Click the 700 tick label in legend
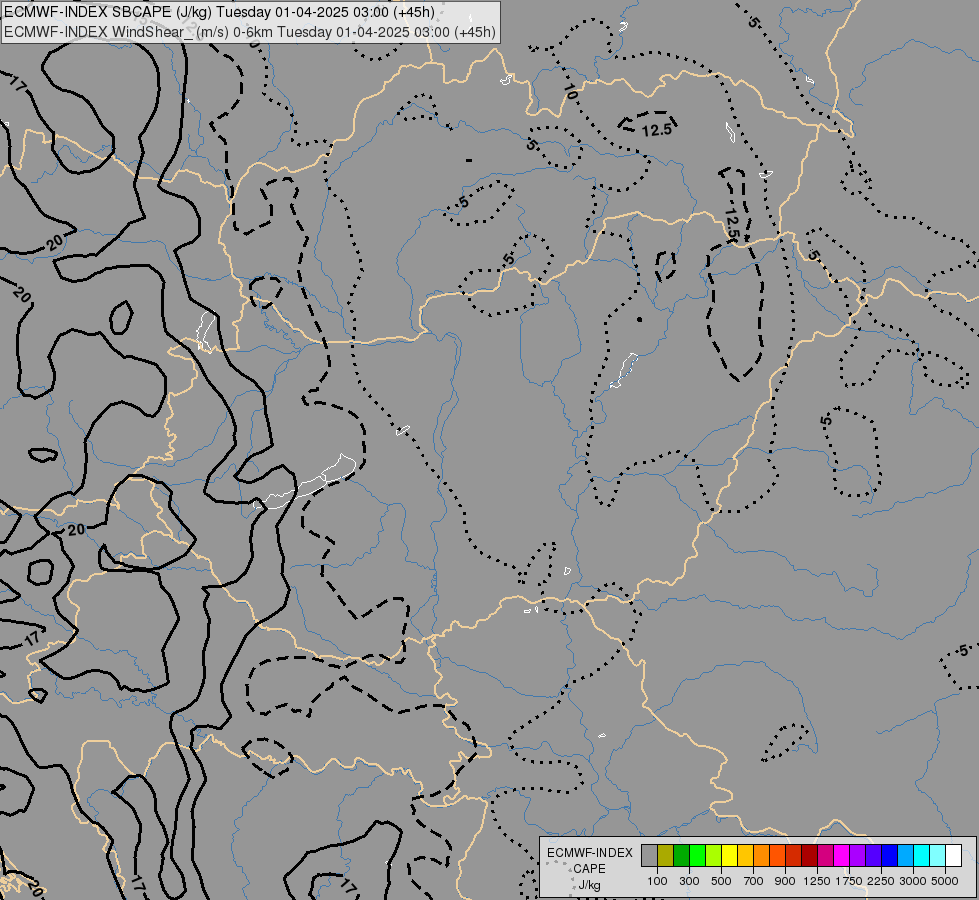The image size is (979, 900). pos(754,881)
